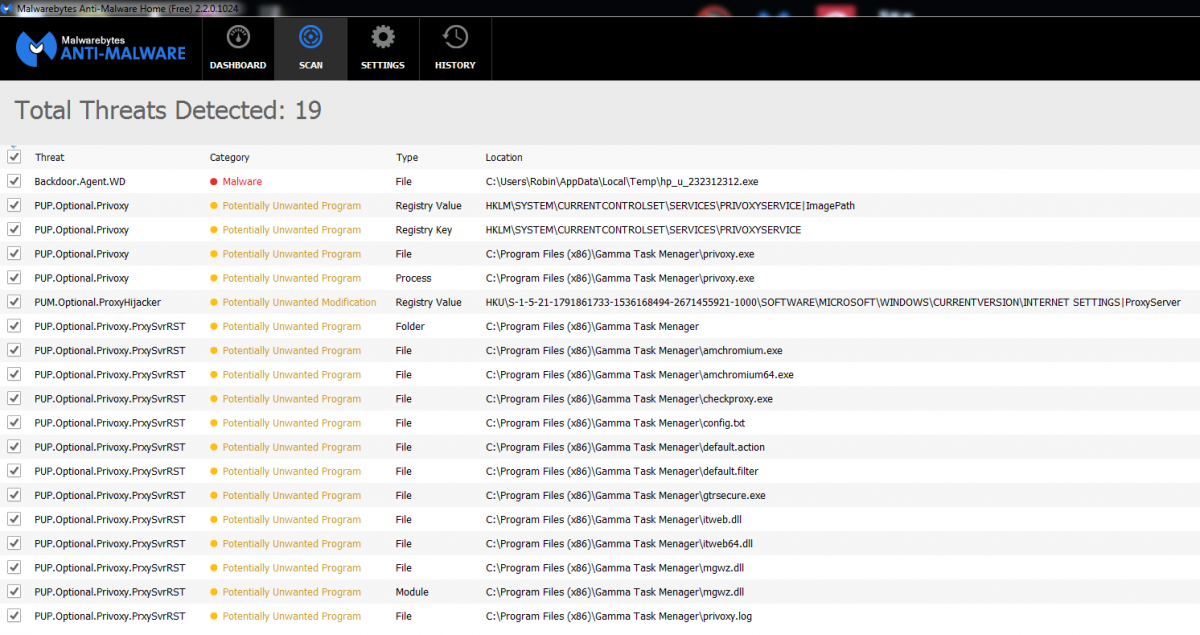This screenshot has width=1200, height=635.
Task: Uncheck checkbox for mgwz.dll Module row
Action: 14,591
